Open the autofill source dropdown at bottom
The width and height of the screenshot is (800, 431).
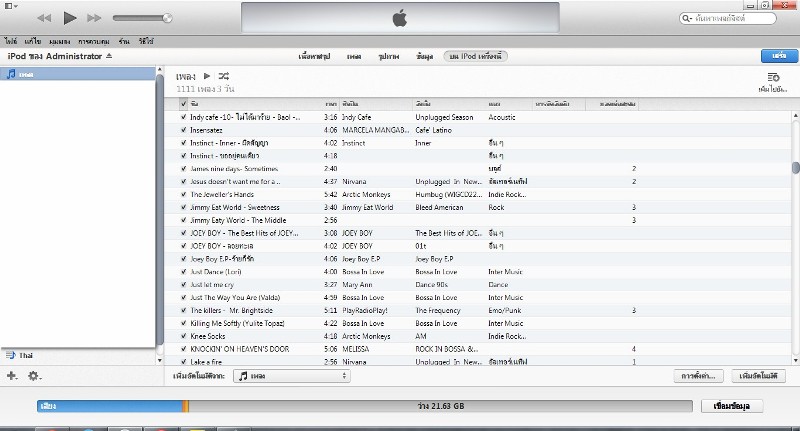click(x=291, y=376)
